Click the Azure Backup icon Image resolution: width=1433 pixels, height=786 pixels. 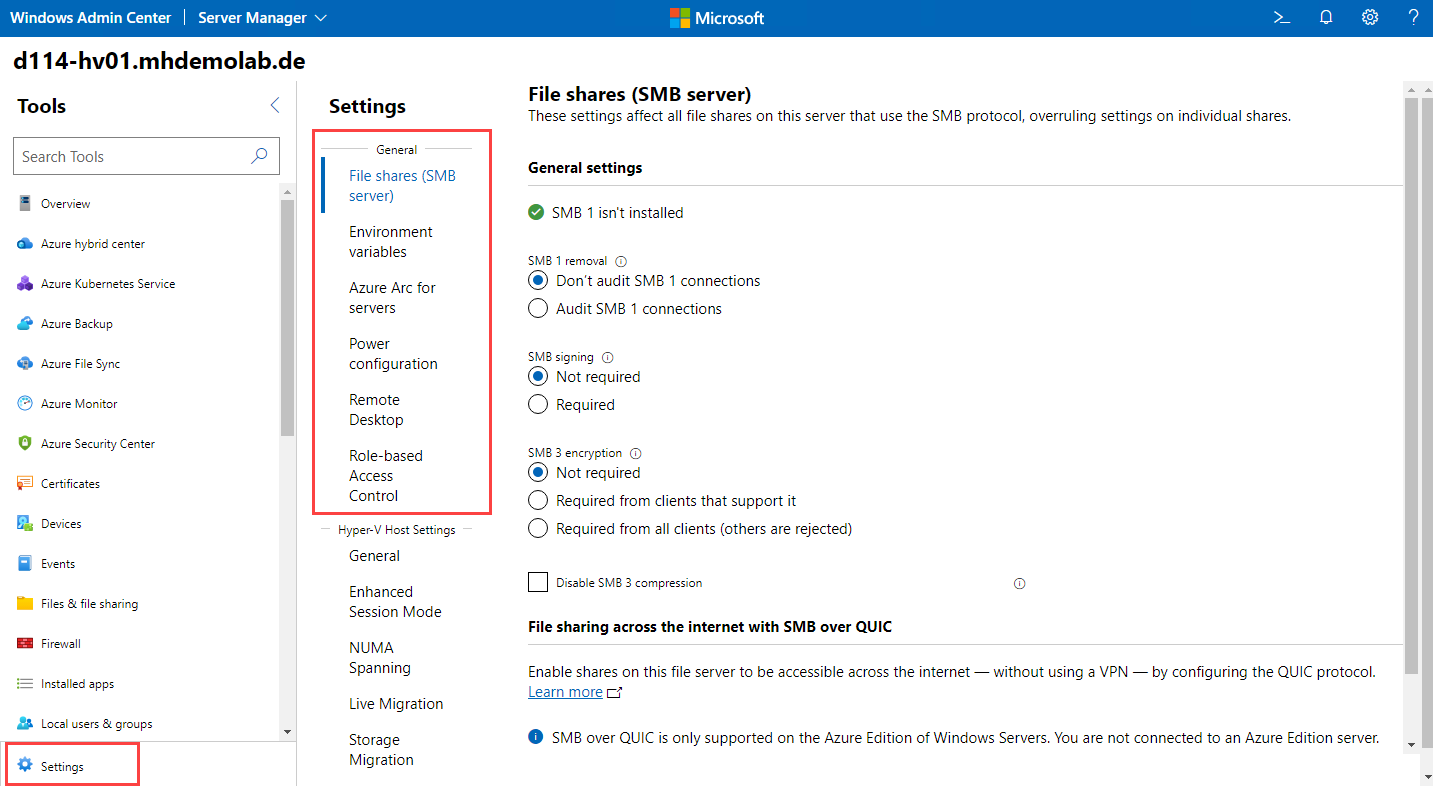point(25,323)
